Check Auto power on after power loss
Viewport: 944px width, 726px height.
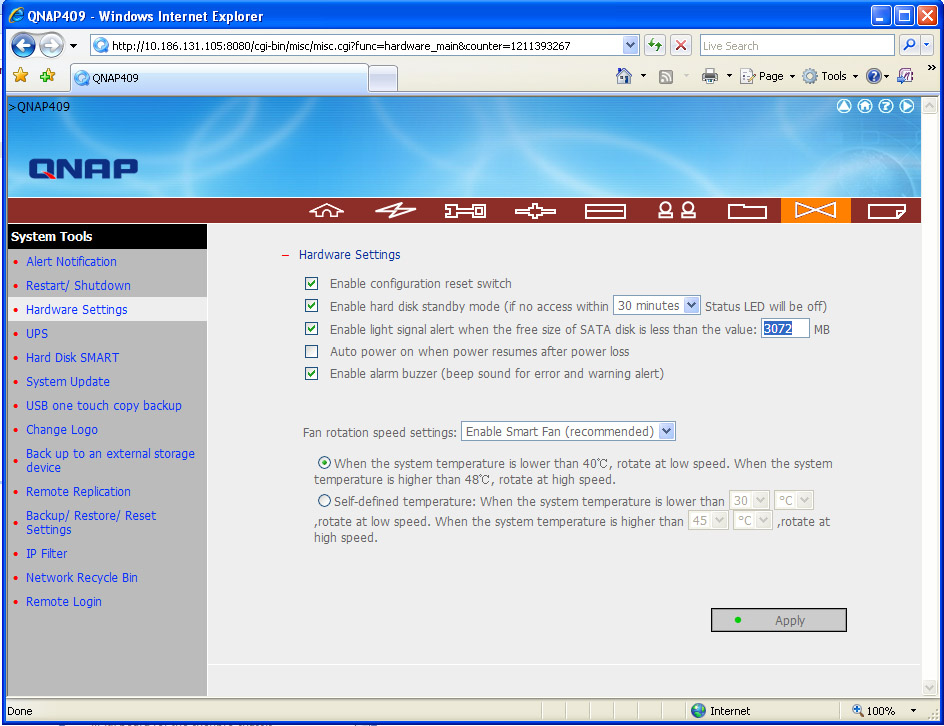click(x=311, y=351)
